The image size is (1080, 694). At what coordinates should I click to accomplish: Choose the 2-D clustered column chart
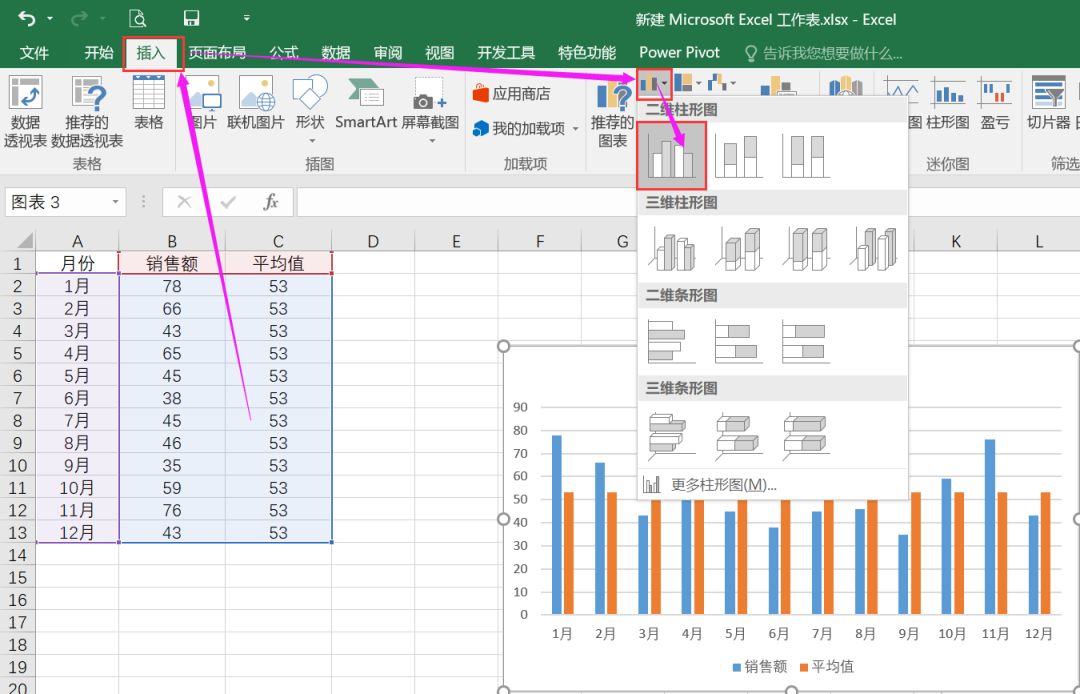[672, 156]
